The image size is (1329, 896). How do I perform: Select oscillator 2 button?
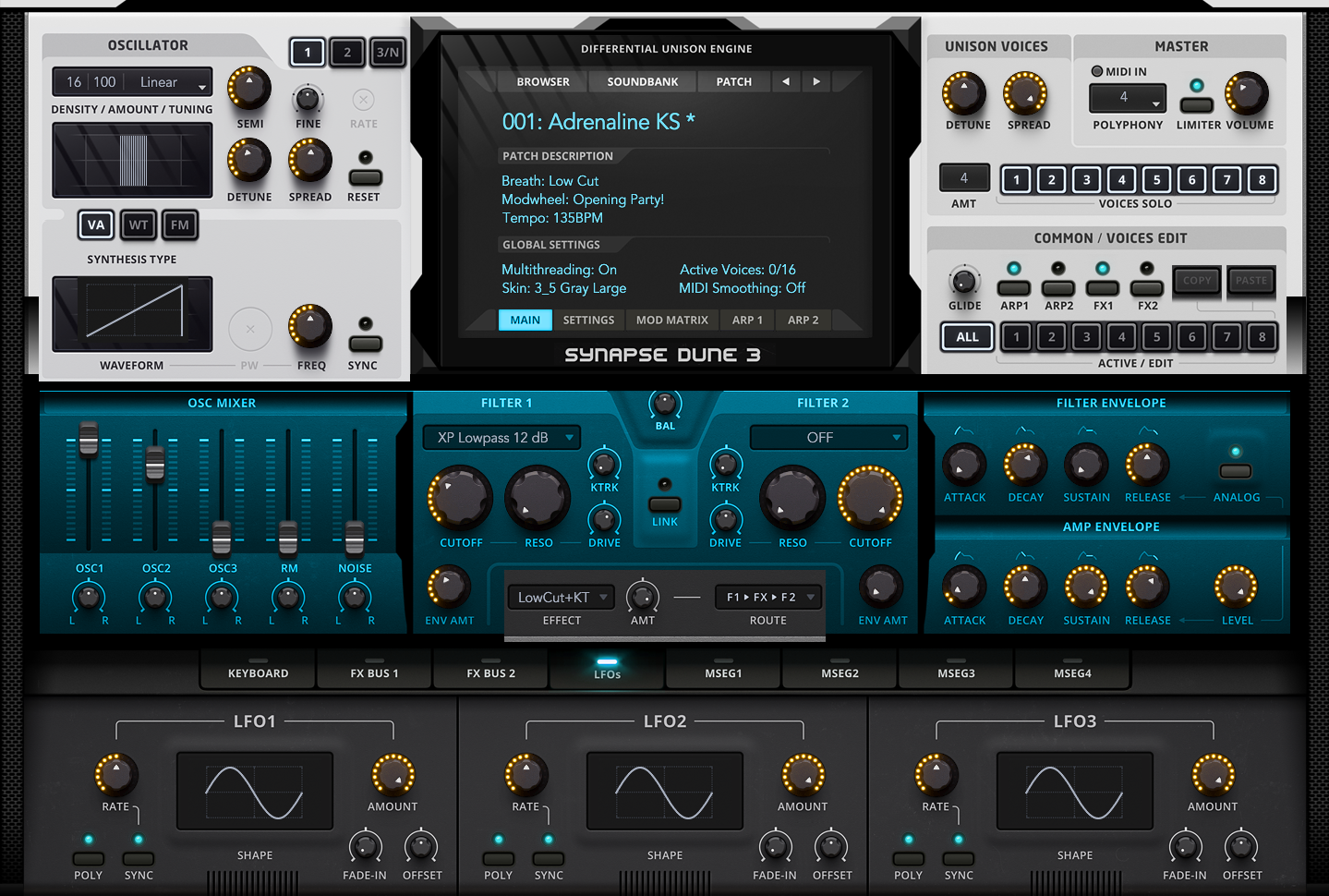point(347,53)
